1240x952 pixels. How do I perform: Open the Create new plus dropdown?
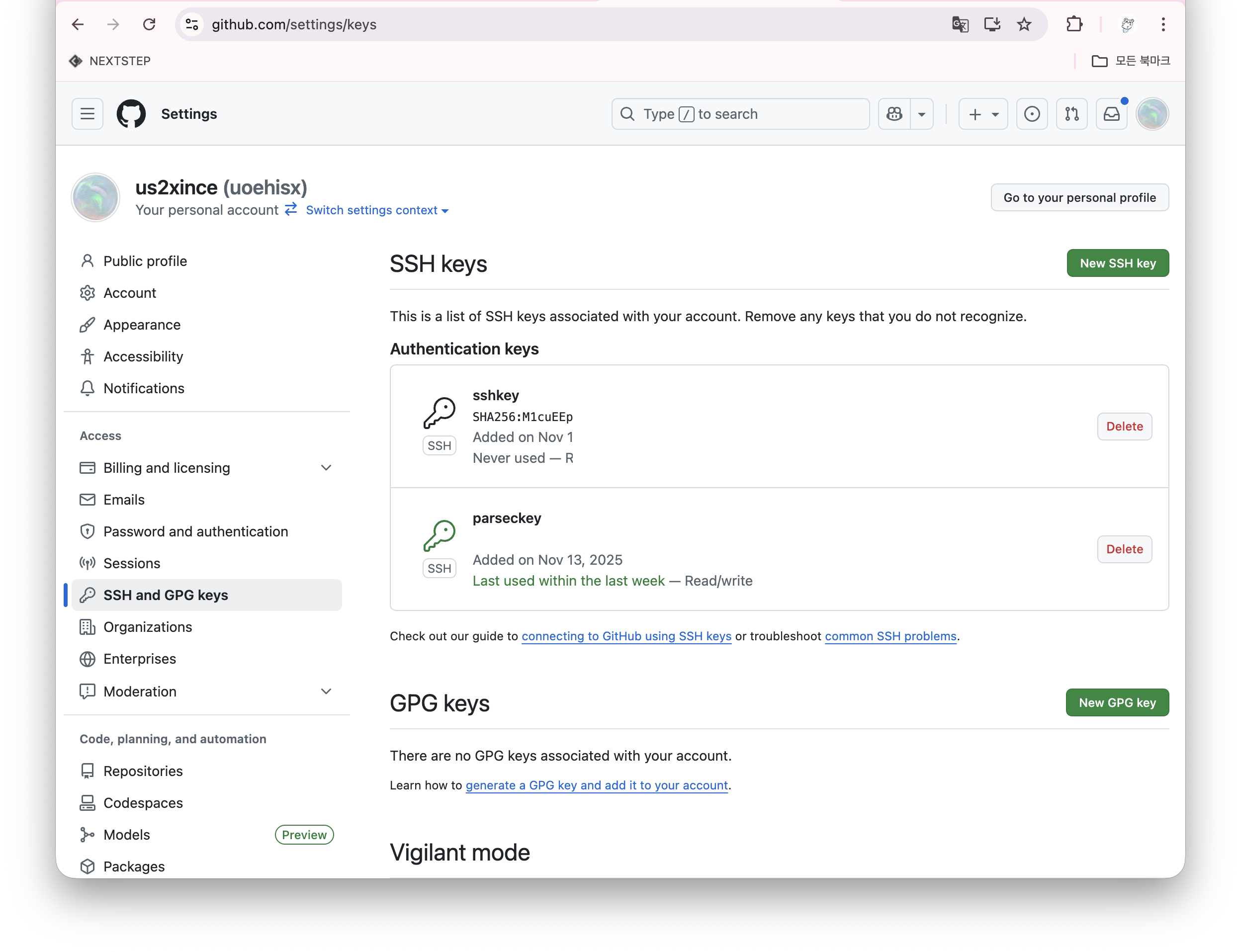tap(983, 114)
